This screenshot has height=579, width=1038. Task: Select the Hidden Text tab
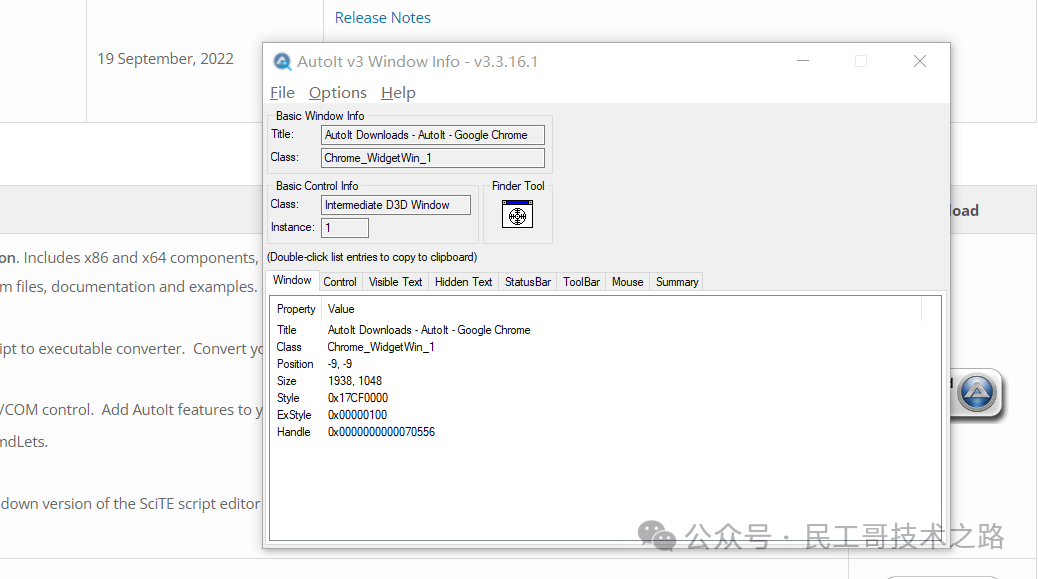463,282
